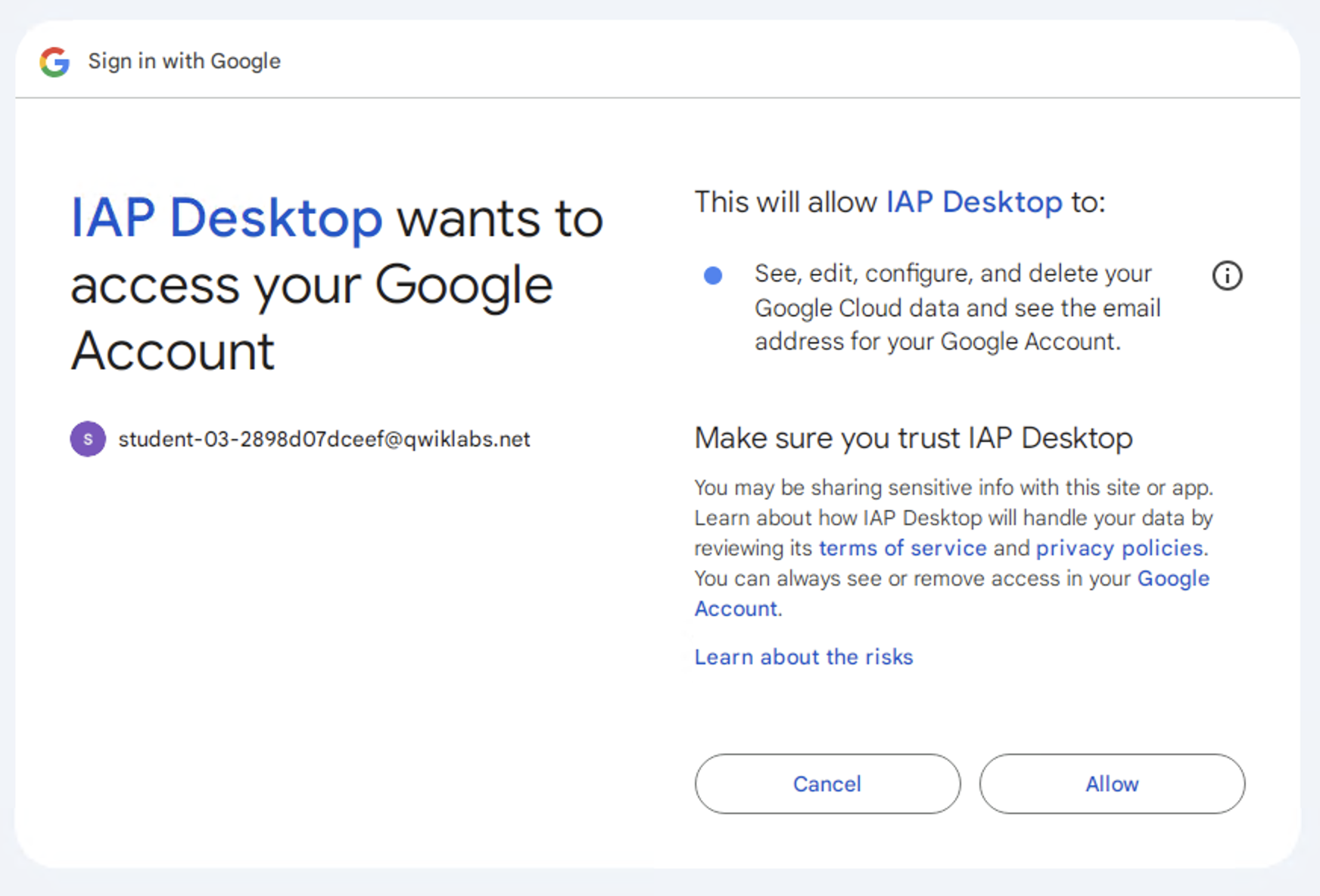Viewport: 1320px width, 896px height.
Task: Click the blue bullet dot beside permission
Action: 713,275
